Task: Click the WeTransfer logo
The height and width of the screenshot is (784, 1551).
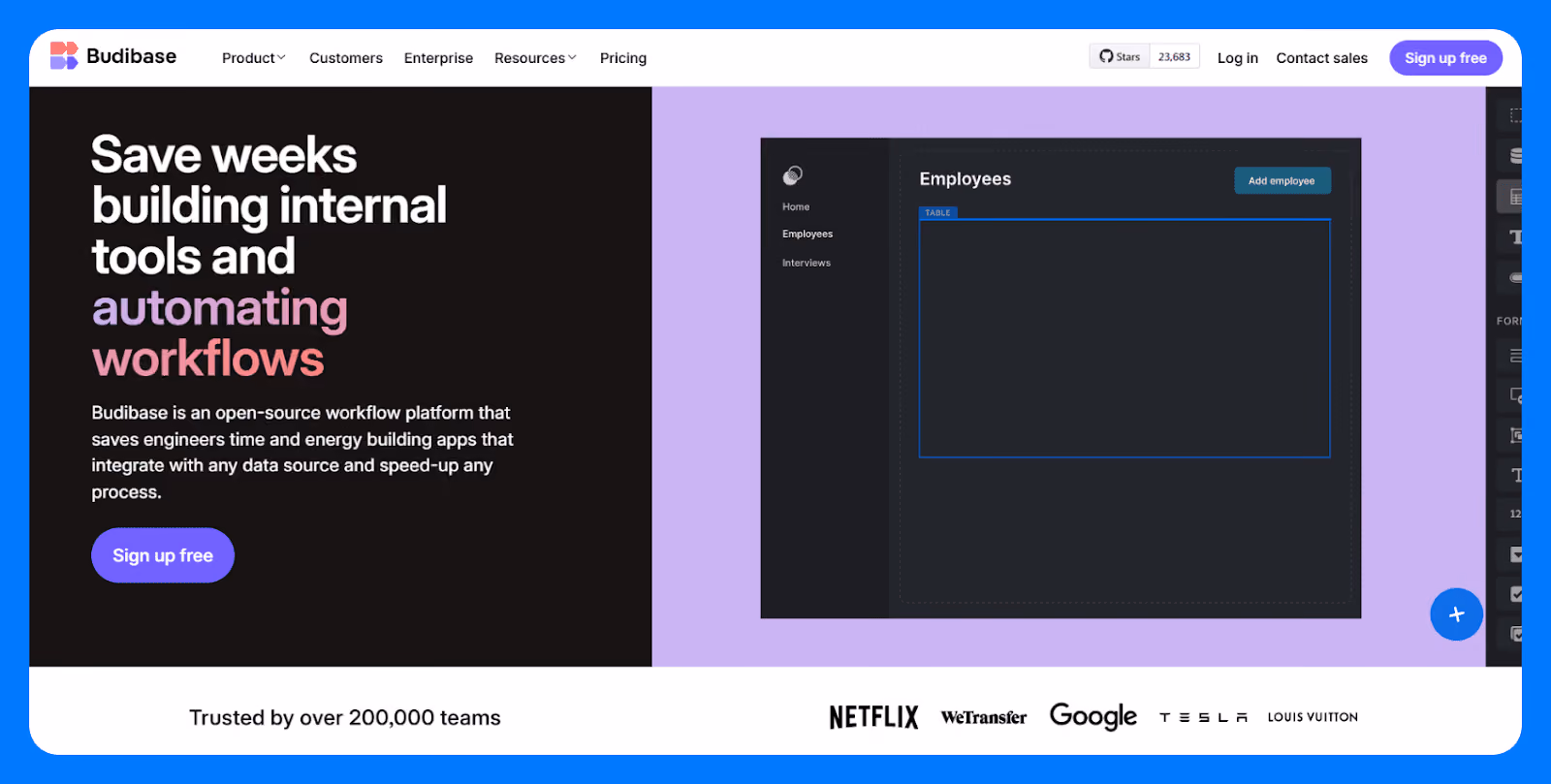Action: point(983,717)
